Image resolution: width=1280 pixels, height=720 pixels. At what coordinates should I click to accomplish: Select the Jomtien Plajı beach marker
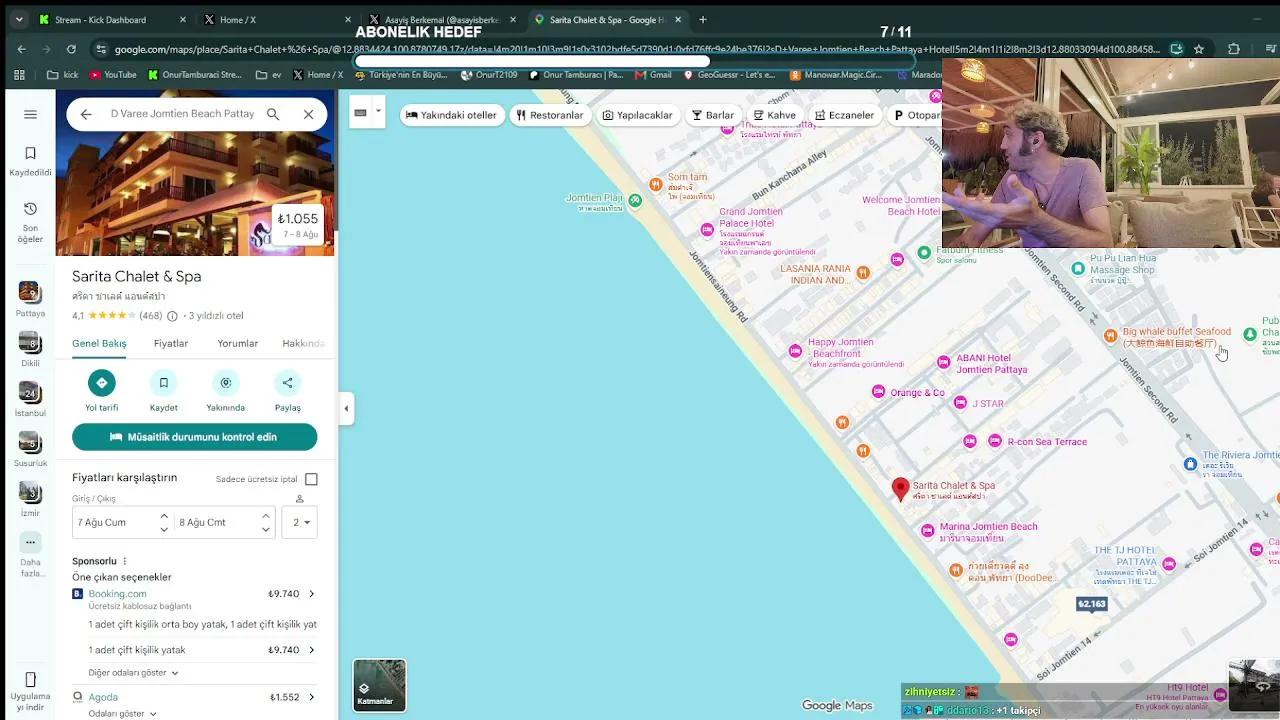pos(635,201)
